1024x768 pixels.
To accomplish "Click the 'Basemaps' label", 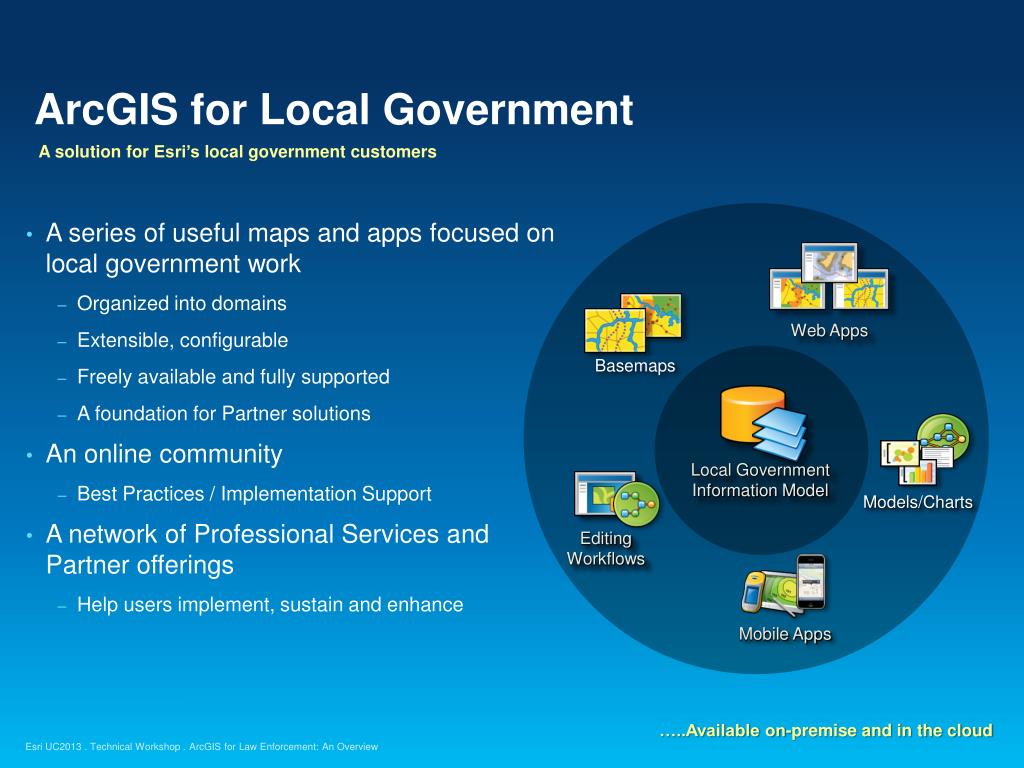I will [x=635, y=366].
